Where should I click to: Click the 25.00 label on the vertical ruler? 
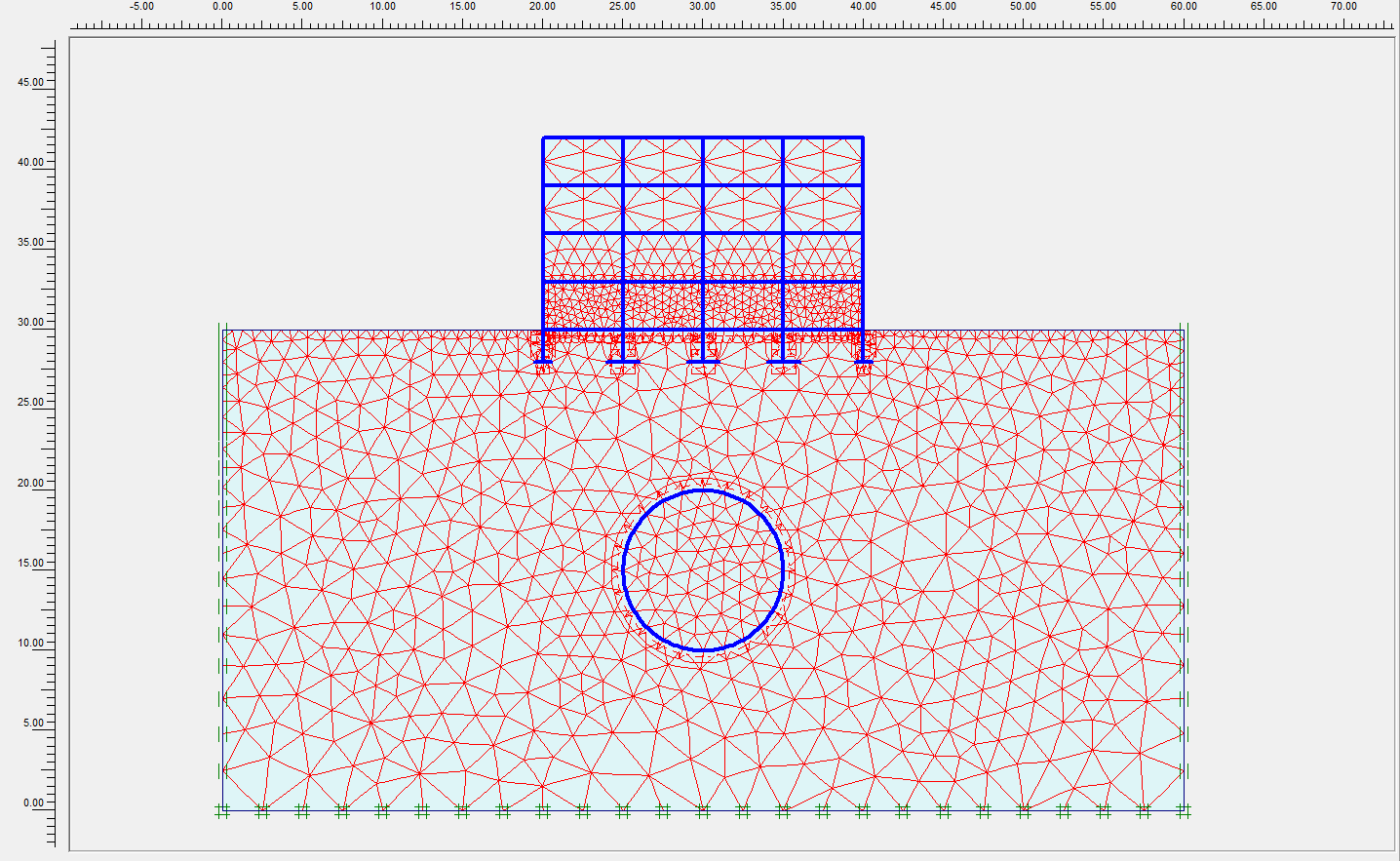(x=30, y=402)
